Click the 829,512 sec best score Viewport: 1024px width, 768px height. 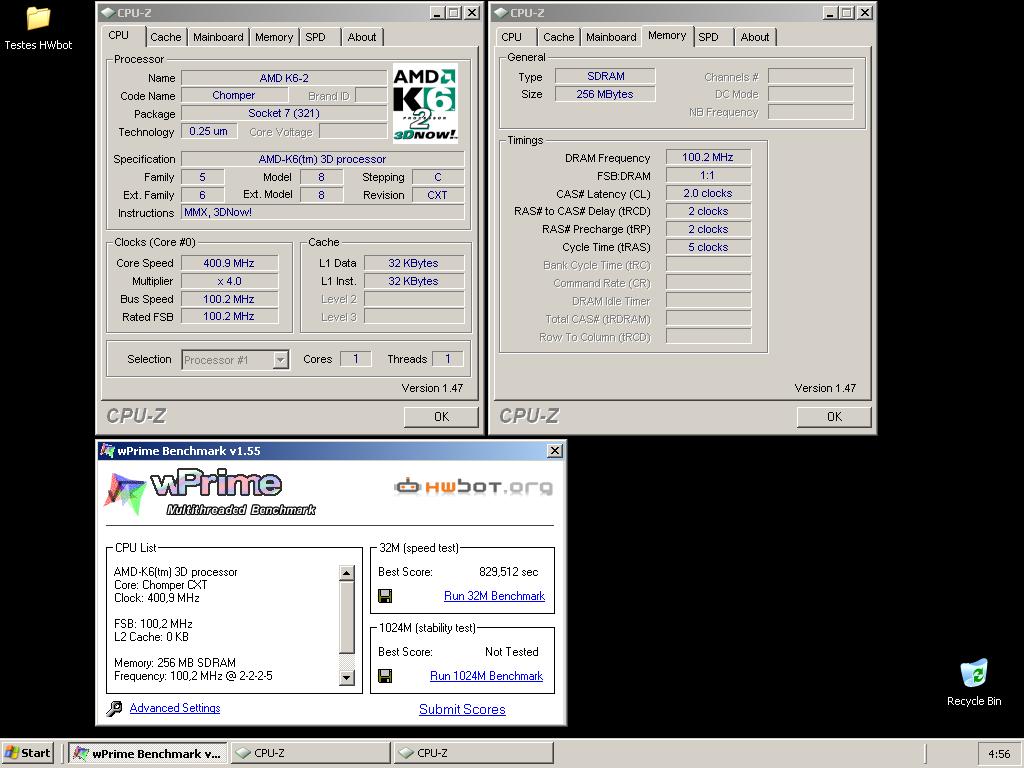pyautogui.click(x=509, y=572)
